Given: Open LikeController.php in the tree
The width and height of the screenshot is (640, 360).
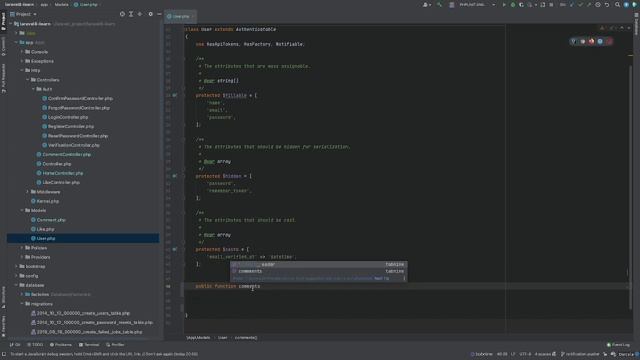Looking at the screenshot, I should click(61, 182).
